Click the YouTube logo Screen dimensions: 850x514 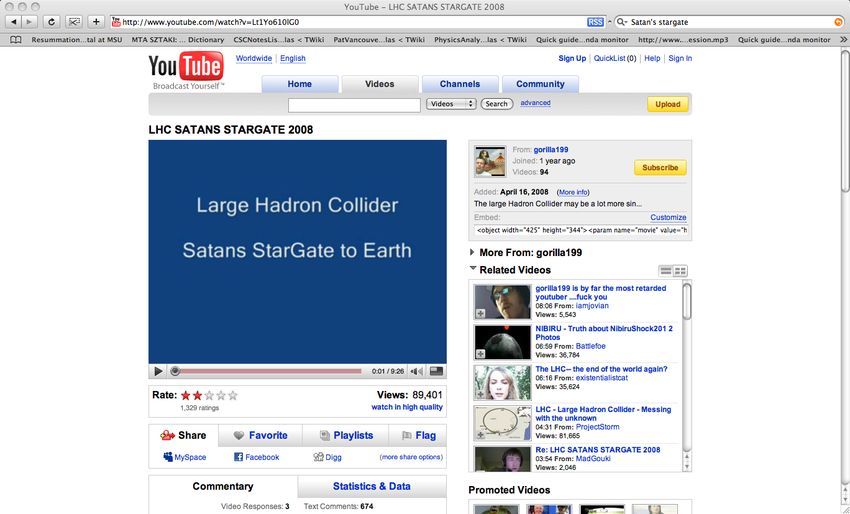click(x=186, y=70)
